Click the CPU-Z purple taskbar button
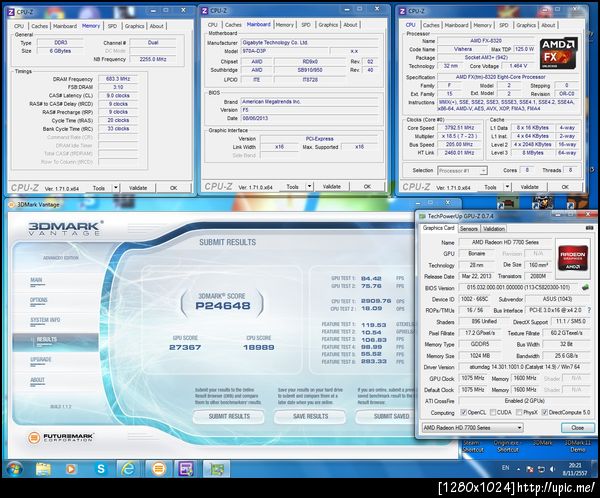Screen dimensions: 600x498 (186, 469)
